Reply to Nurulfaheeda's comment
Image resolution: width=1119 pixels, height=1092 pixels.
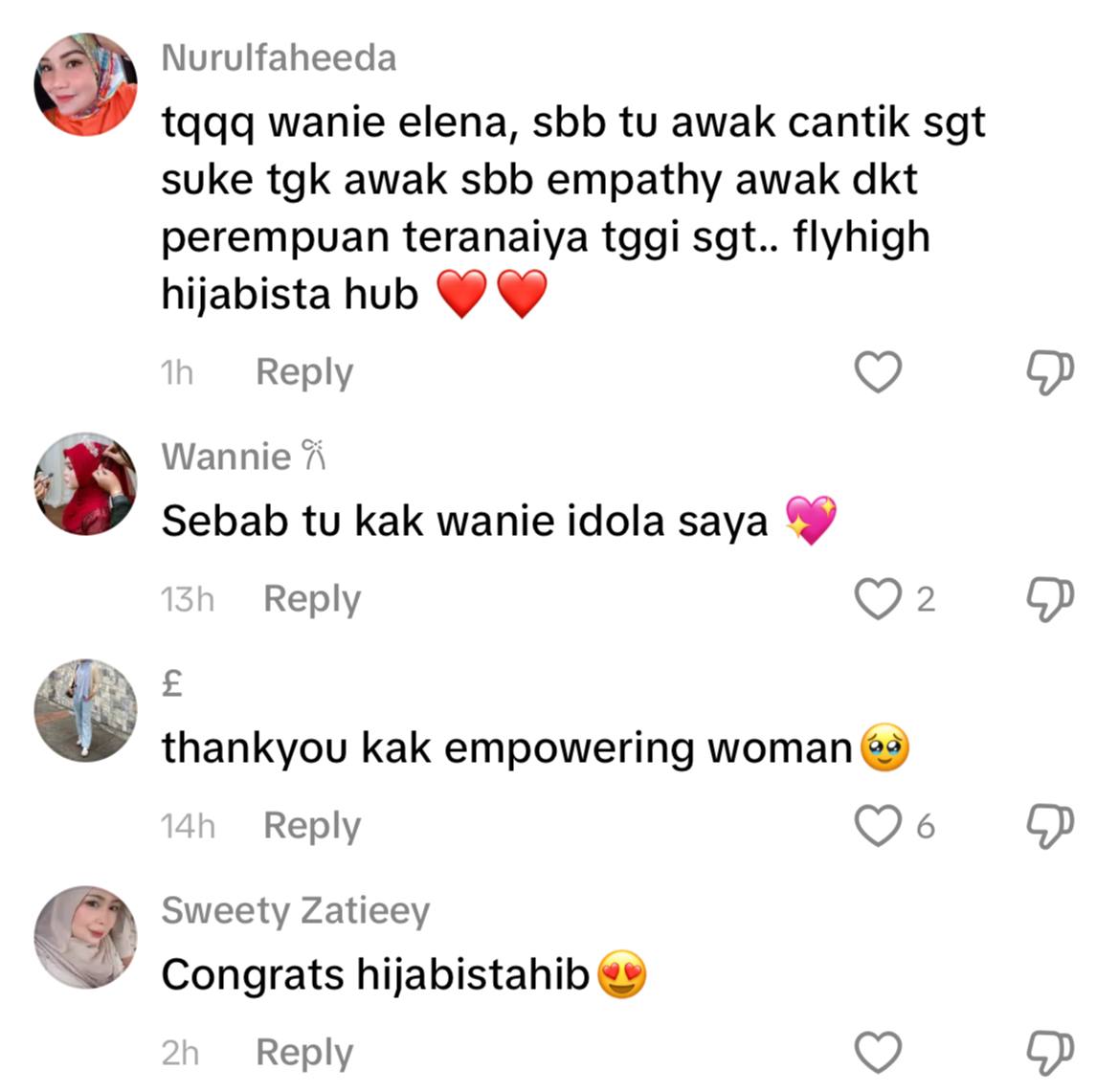pyautogui.click(x=304, y=372)
